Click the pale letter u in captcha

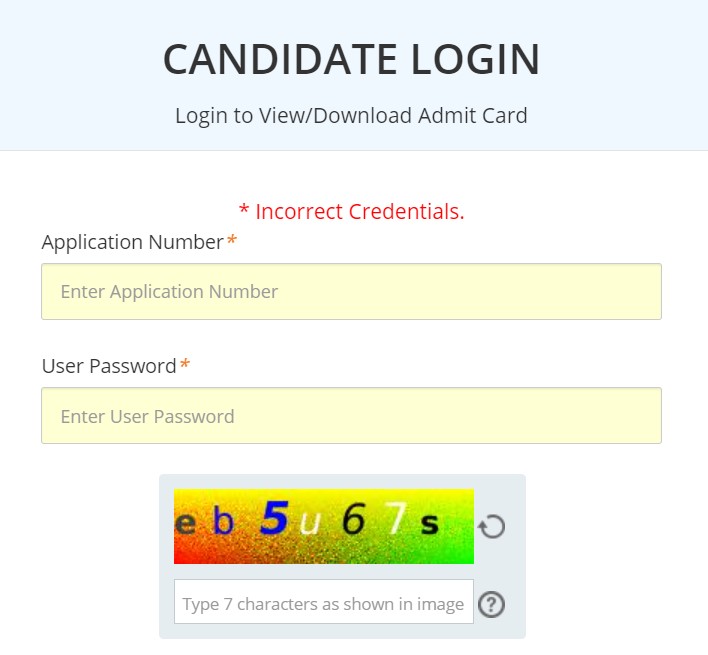(310, 523)
